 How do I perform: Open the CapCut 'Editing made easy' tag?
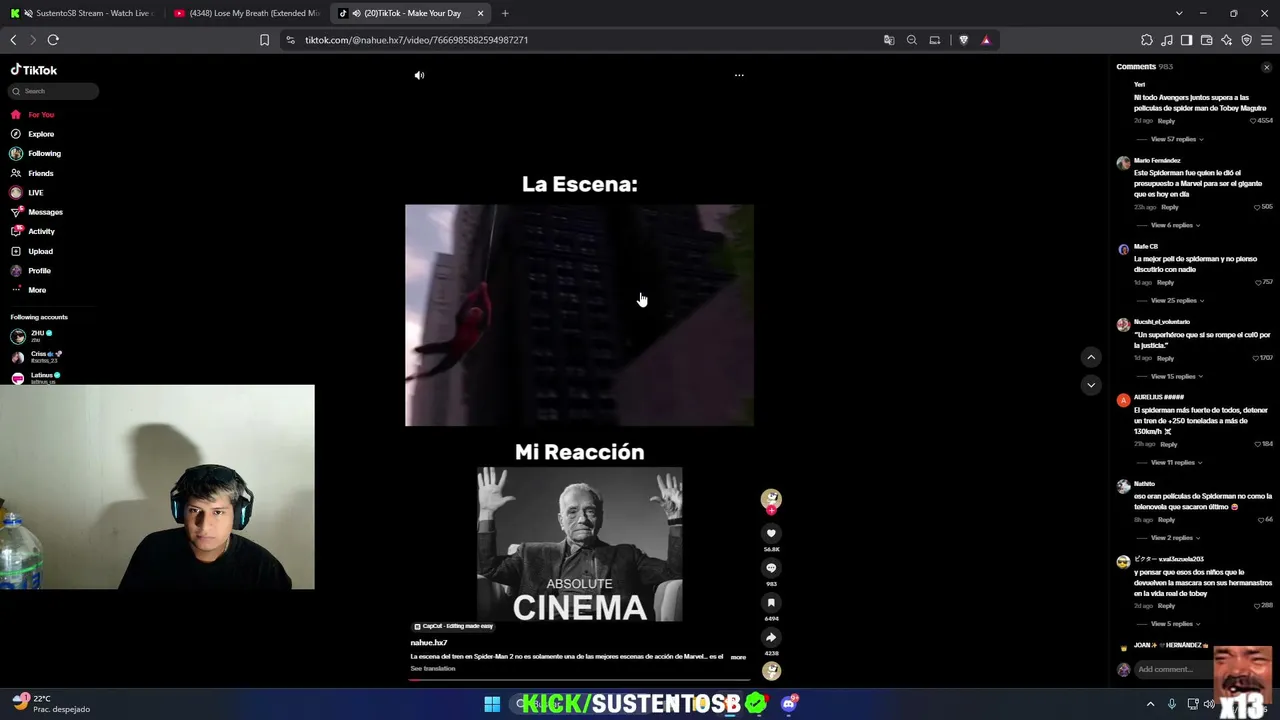(454, 627)
